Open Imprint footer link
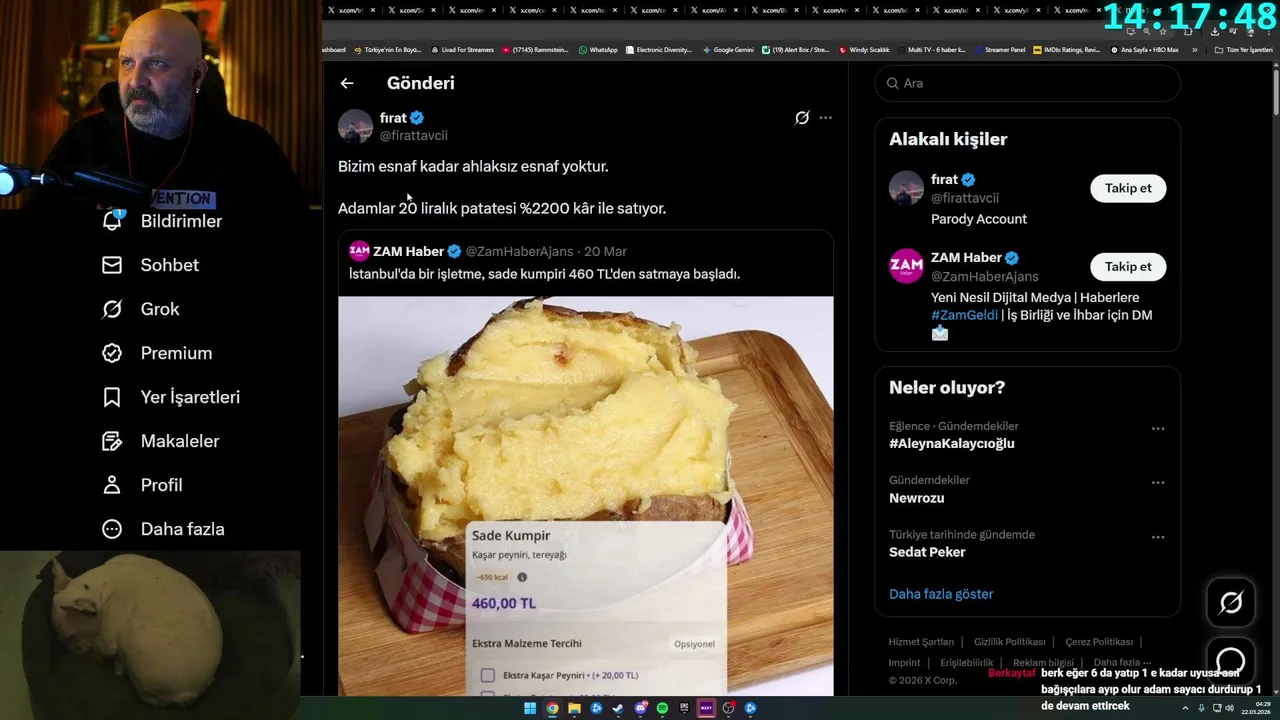This screenshot has width=1280, height=720. [x=904, y=662]
